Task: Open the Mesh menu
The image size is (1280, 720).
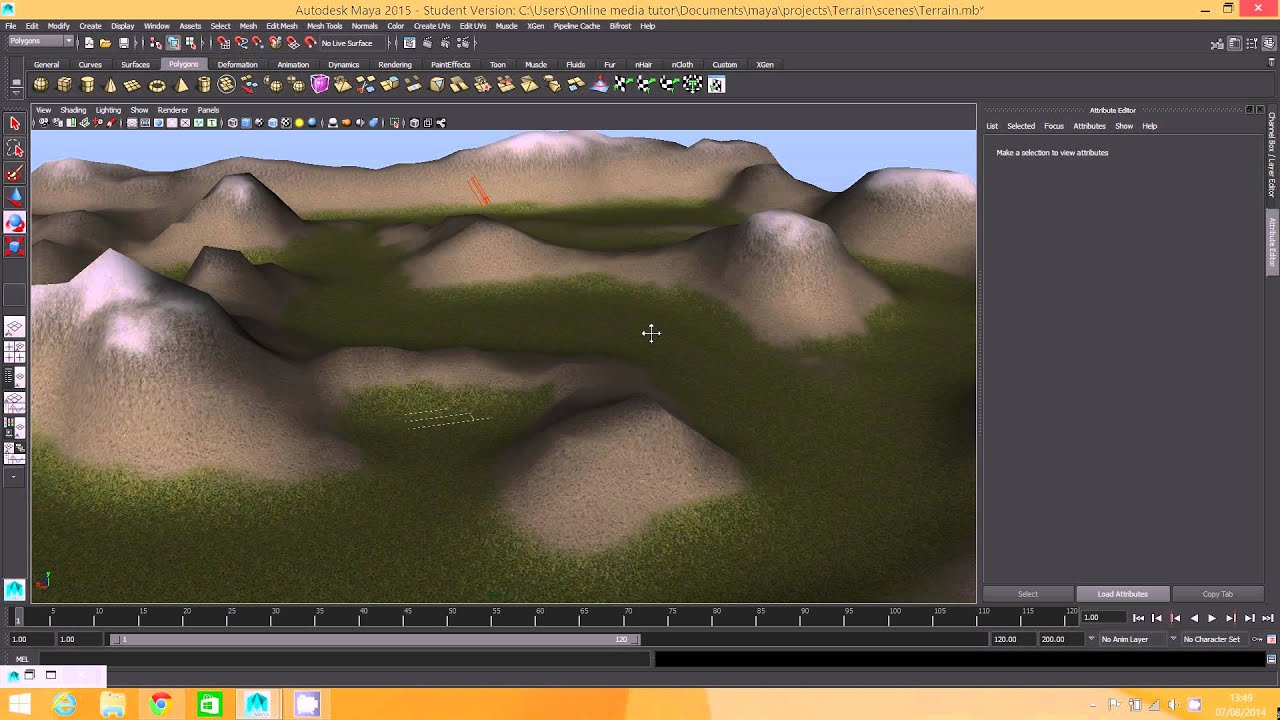Action: click(x=248, y=26)
